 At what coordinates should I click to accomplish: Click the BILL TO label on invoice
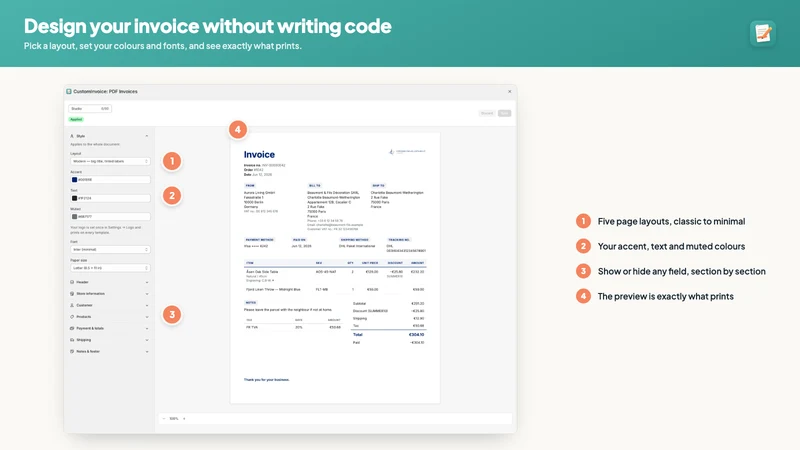pyautogui.click(x=315, y=186)
